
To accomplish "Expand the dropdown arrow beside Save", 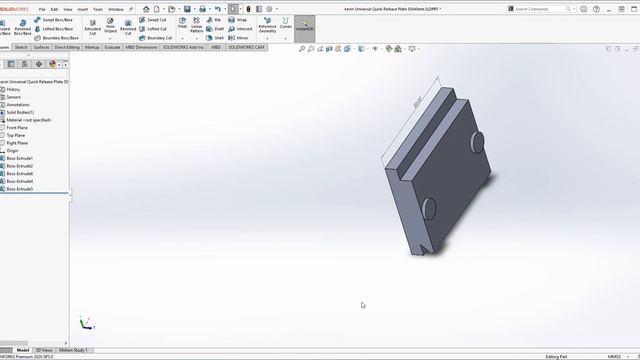I will coord(195,9).
